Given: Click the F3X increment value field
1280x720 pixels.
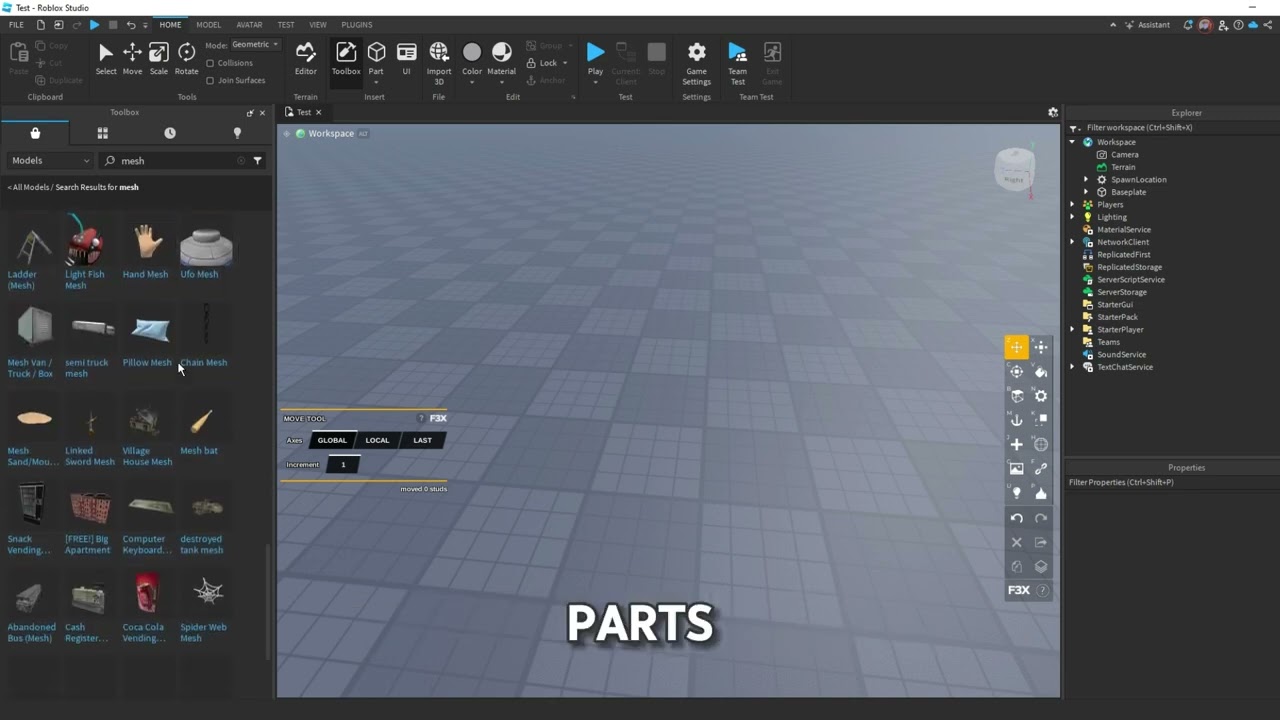Looking at the screenshot, I should [x=343, y=464].
